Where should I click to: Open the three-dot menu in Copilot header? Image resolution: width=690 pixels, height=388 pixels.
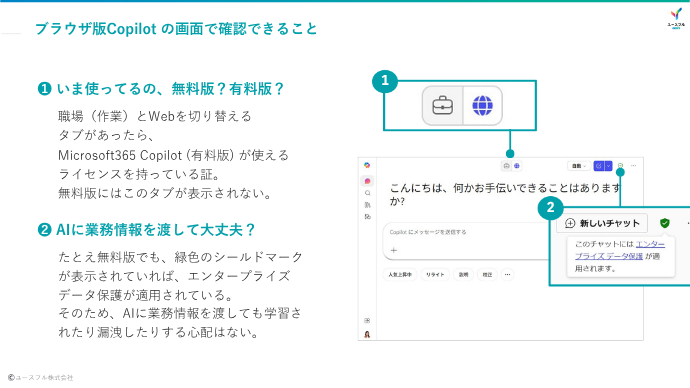pos(634,166)
